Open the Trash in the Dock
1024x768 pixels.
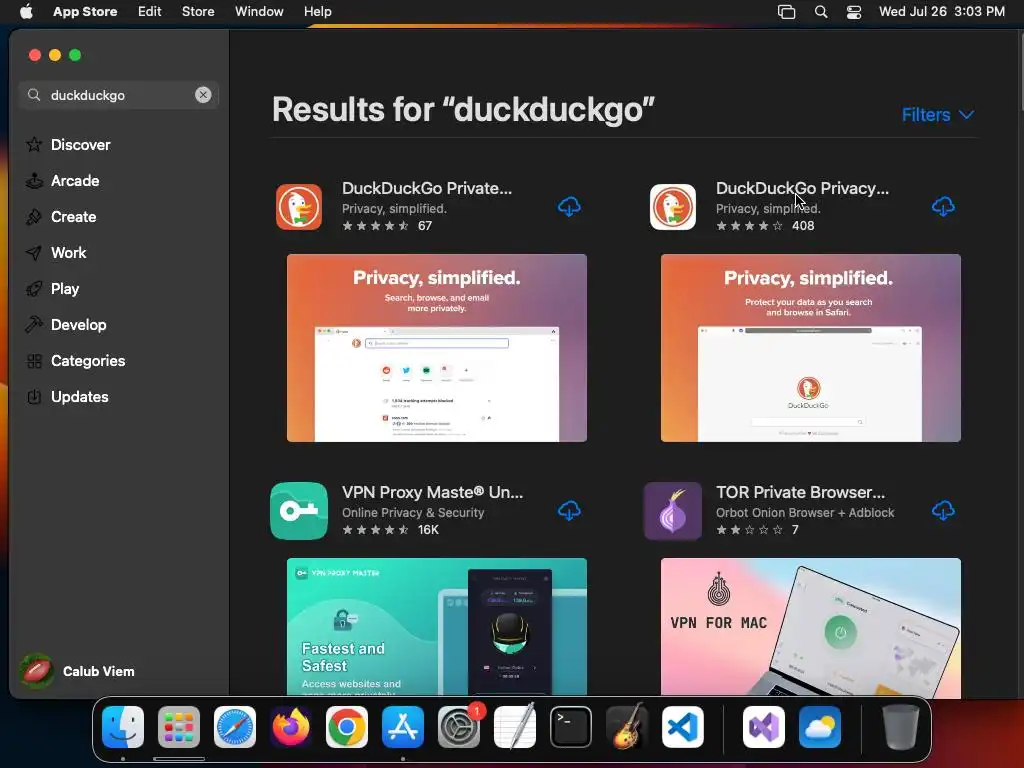tap(901, 727)
